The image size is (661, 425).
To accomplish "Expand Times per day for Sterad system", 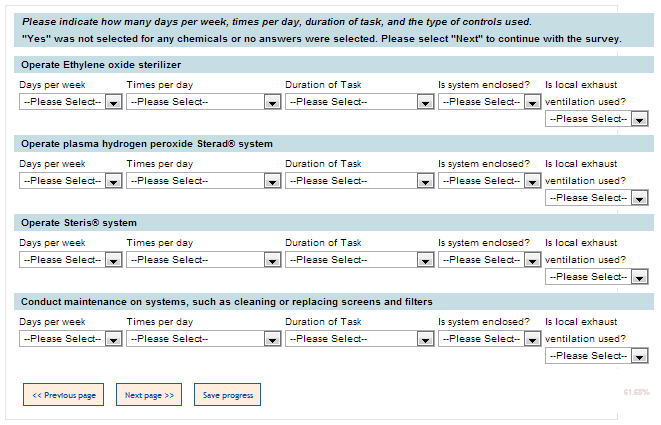I will pyautogui.click(x=204, y=181).
